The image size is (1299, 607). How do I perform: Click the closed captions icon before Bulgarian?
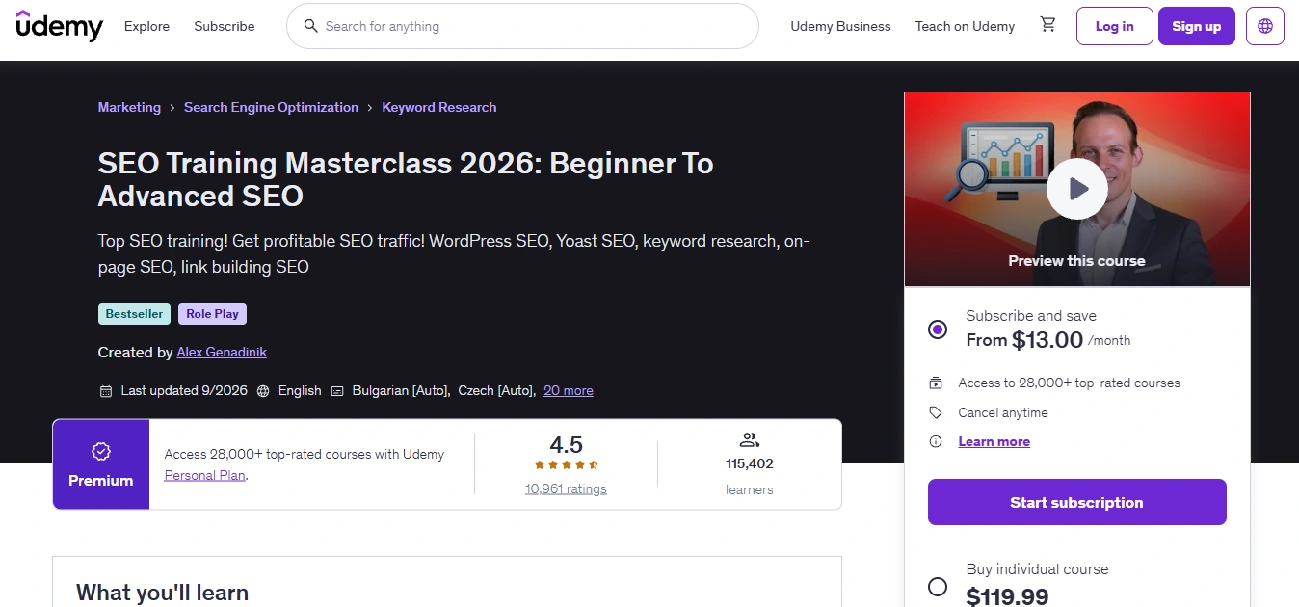(x=337, y=391)
